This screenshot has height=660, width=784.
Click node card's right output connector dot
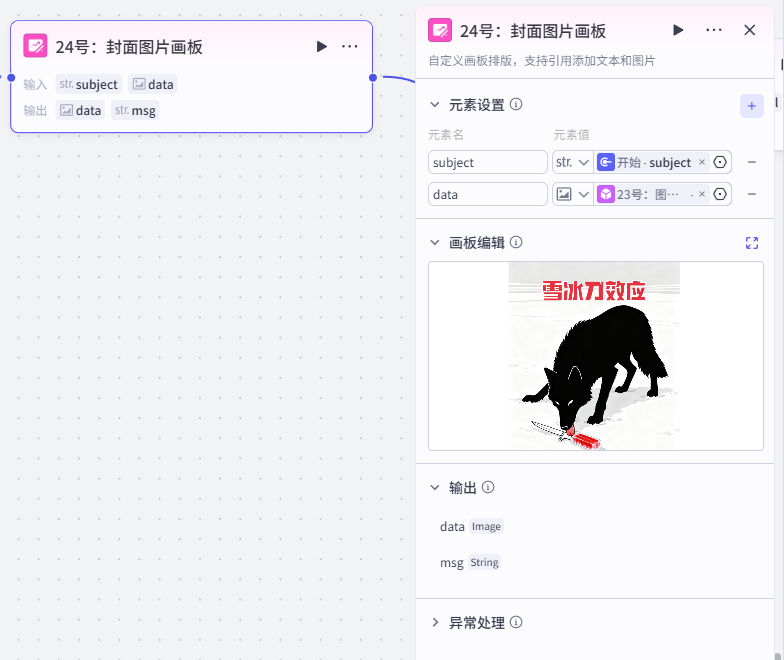(373, 78)
